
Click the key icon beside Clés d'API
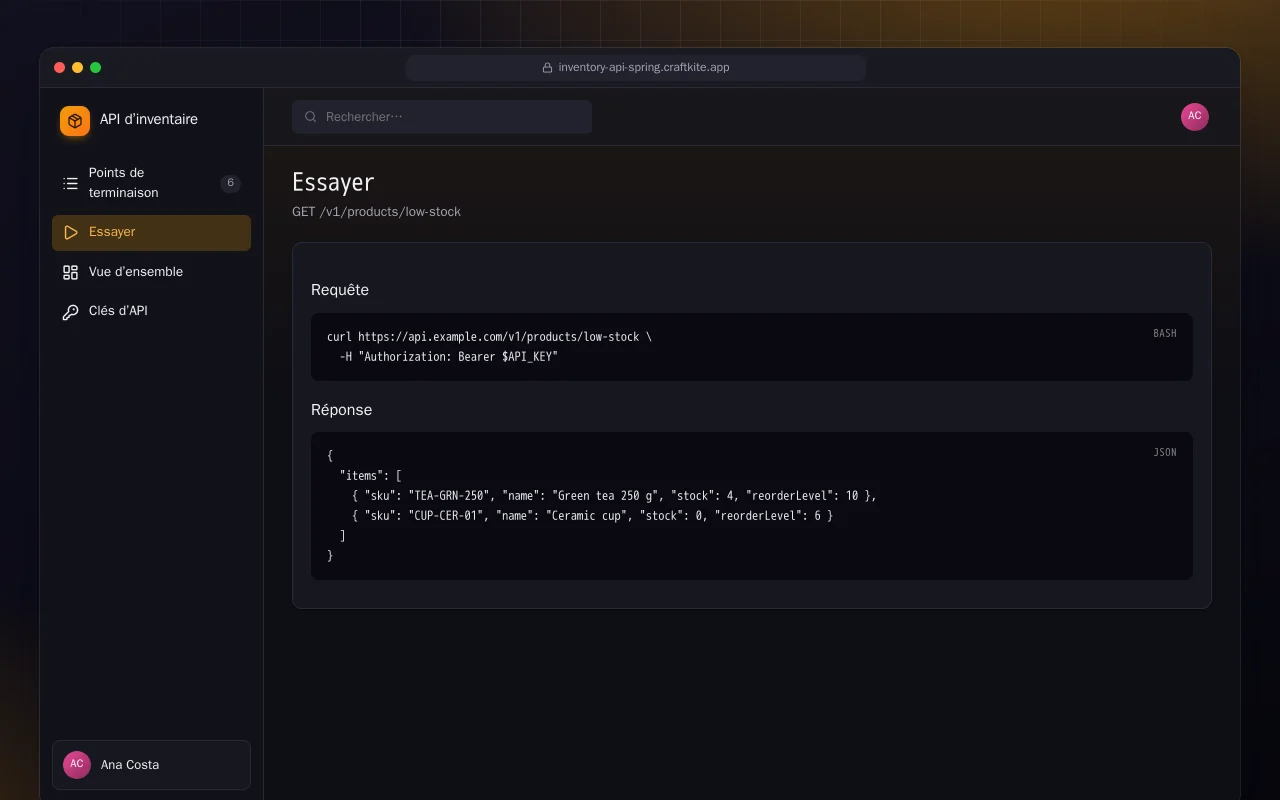pos(70,311)
